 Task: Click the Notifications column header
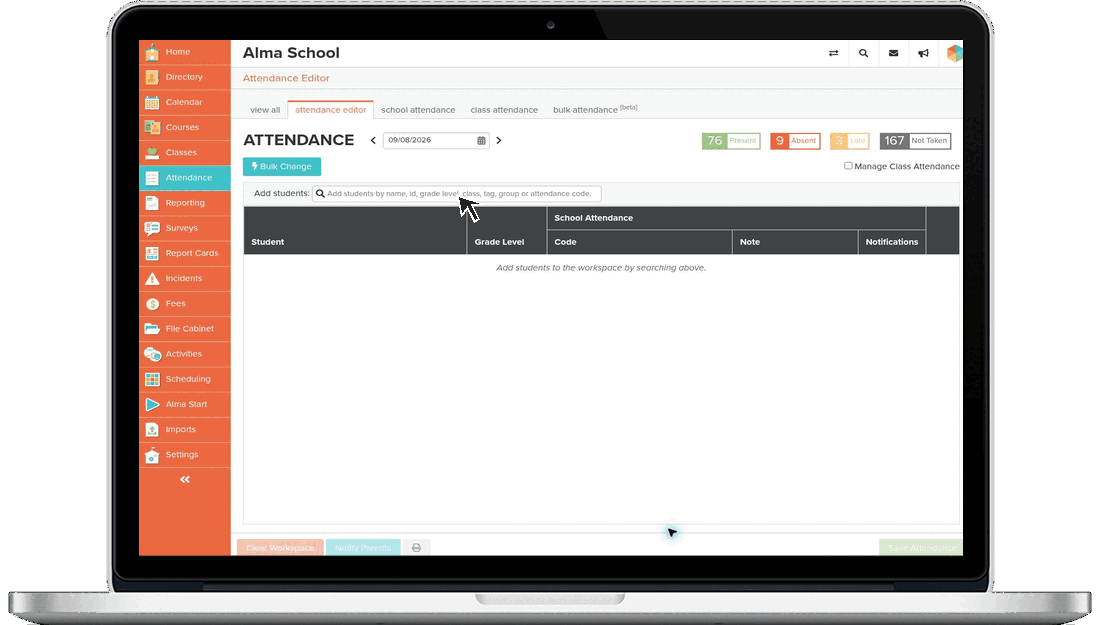[x=892, y=242]
